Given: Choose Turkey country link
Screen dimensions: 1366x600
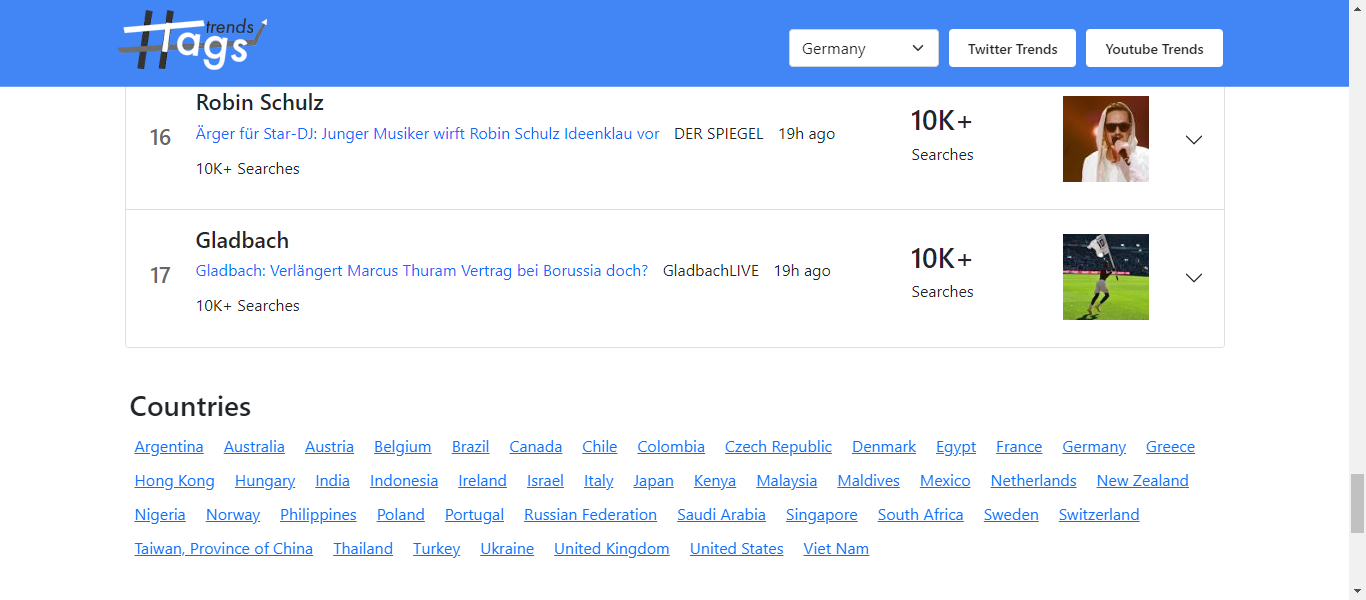Looking at the screenshot, I should click(437, 549).
